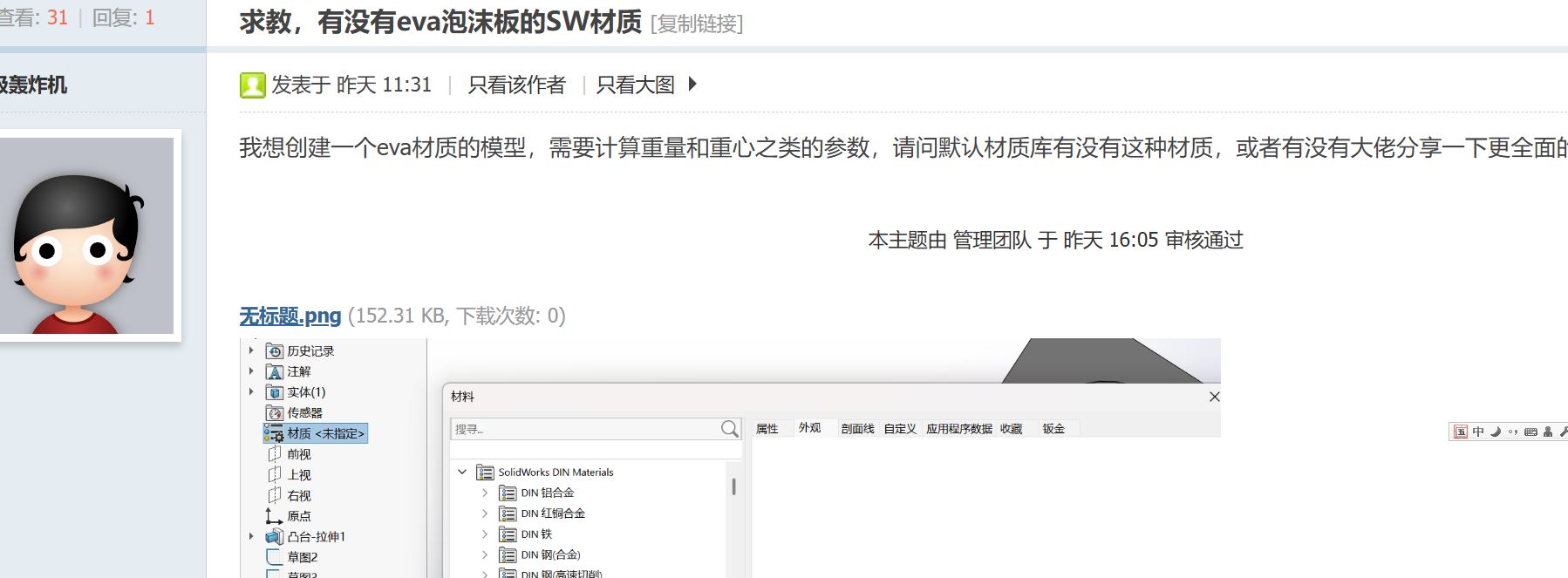Image resolution: width=1568 pixels, height=578 pixels.
Task: Select the 传感器 sensor icon
Action: click(x=275, y=413)
